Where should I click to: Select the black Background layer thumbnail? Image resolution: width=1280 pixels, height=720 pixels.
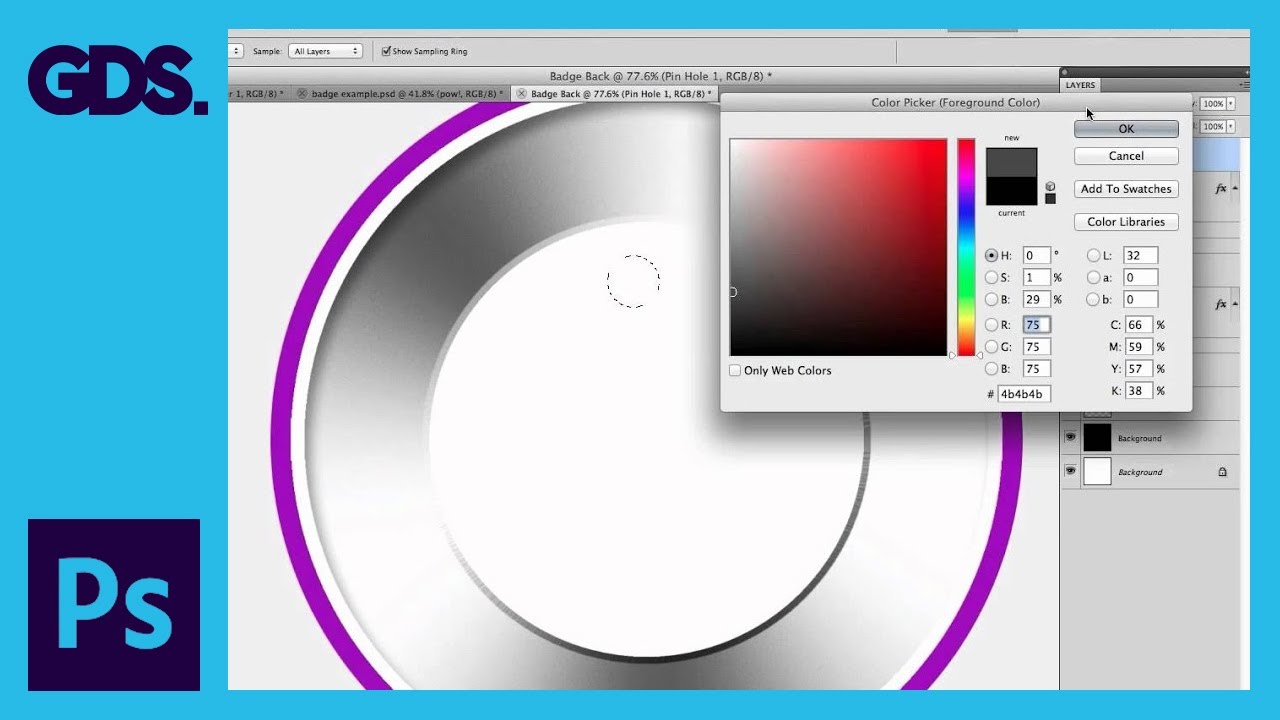click(x=1097, y=438)
